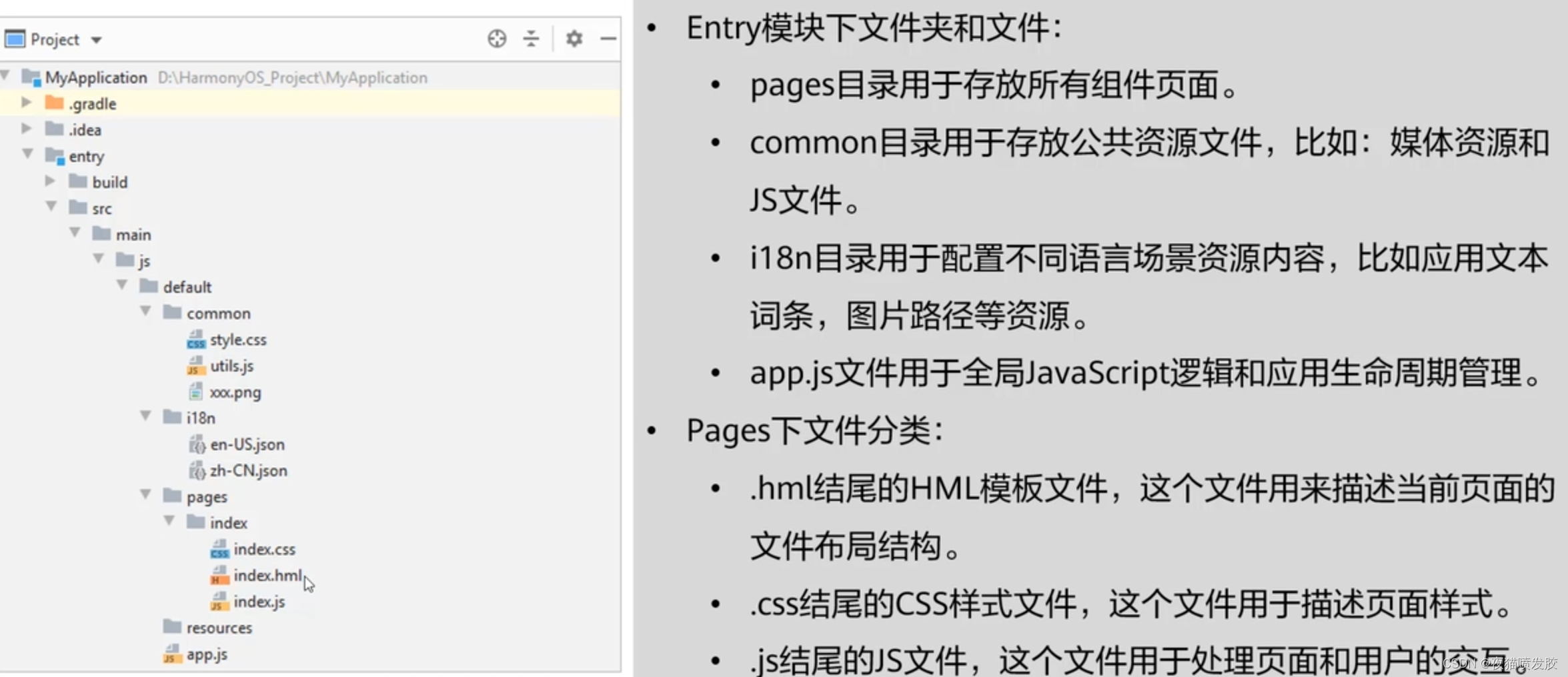Select the index.js file name
This screenshot has height=677, width=1568.
tap(259, 602)
